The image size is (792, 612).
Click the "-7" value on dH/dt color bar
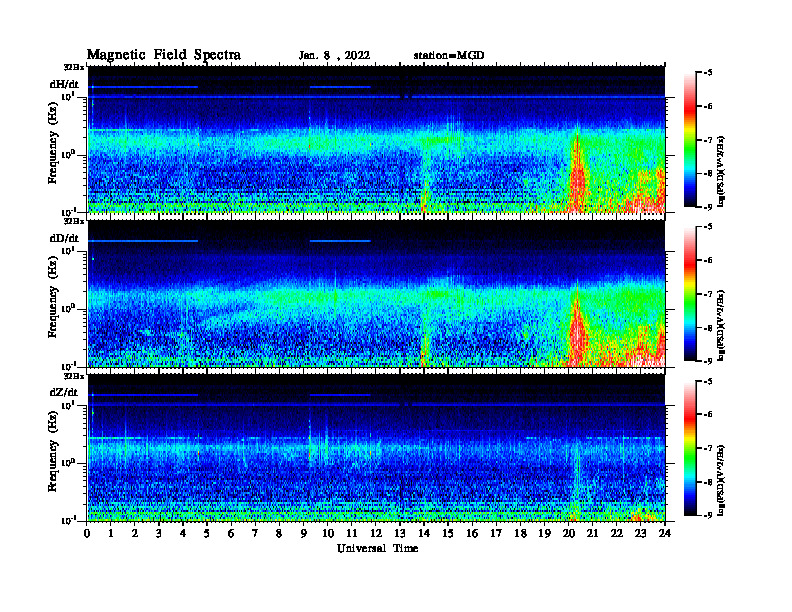tap(708, 140)
